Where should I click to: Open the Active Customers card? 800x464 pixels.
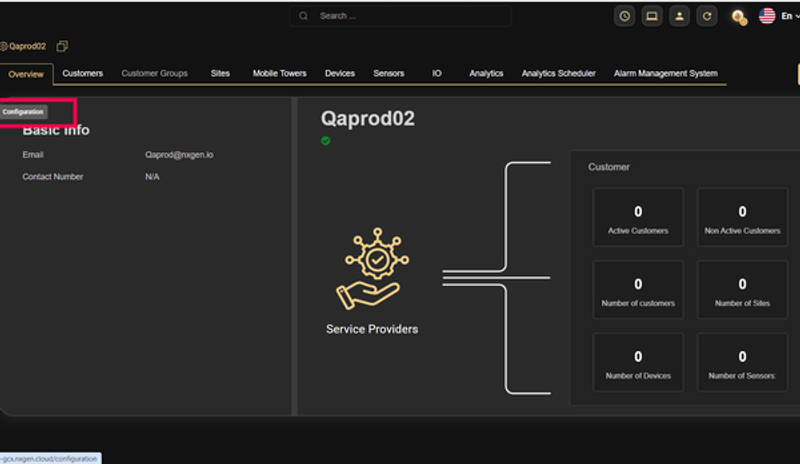[638, 217]
